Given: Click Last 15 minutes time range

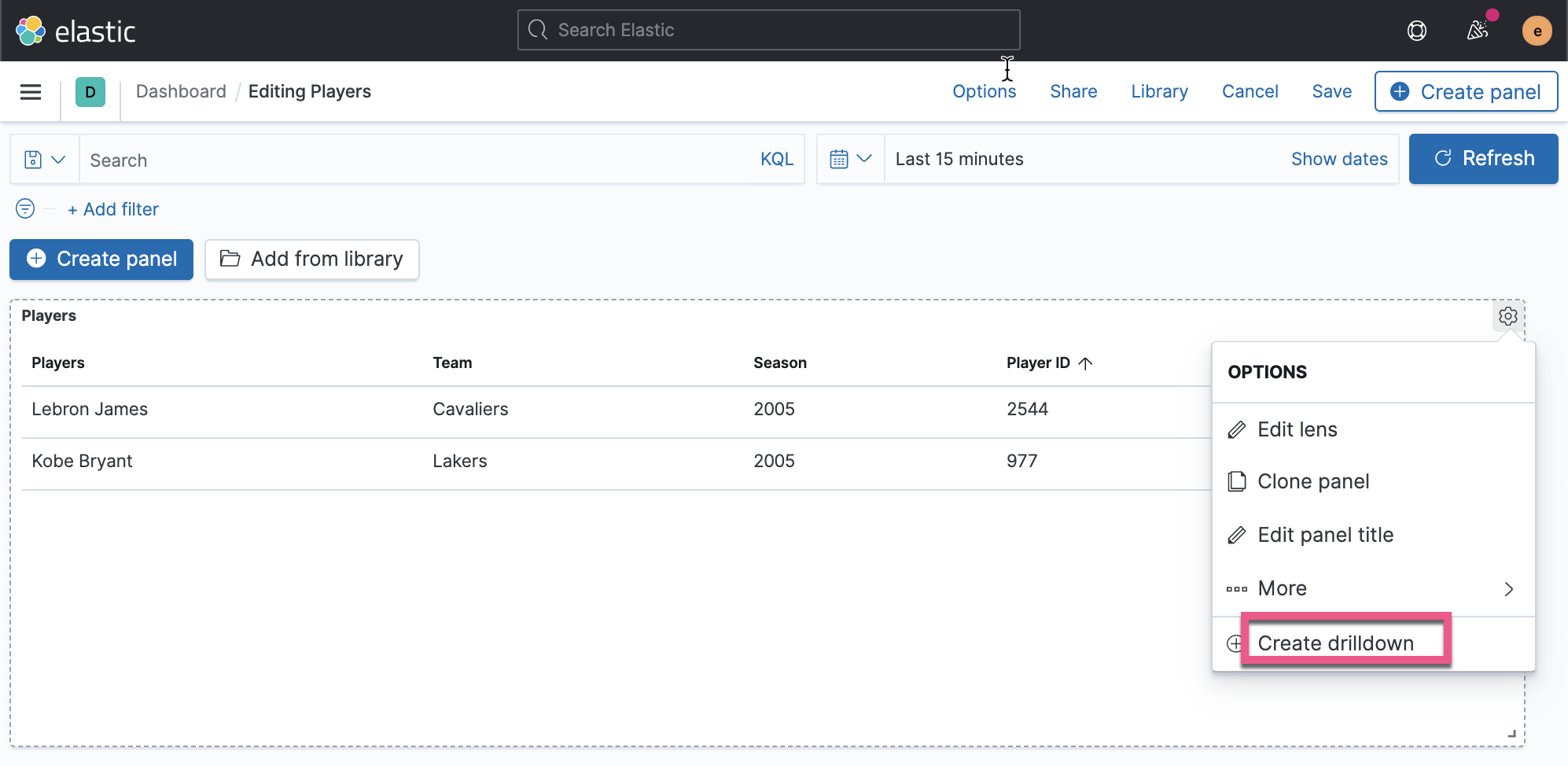Looking at the screenshot, I should (959, 159).
